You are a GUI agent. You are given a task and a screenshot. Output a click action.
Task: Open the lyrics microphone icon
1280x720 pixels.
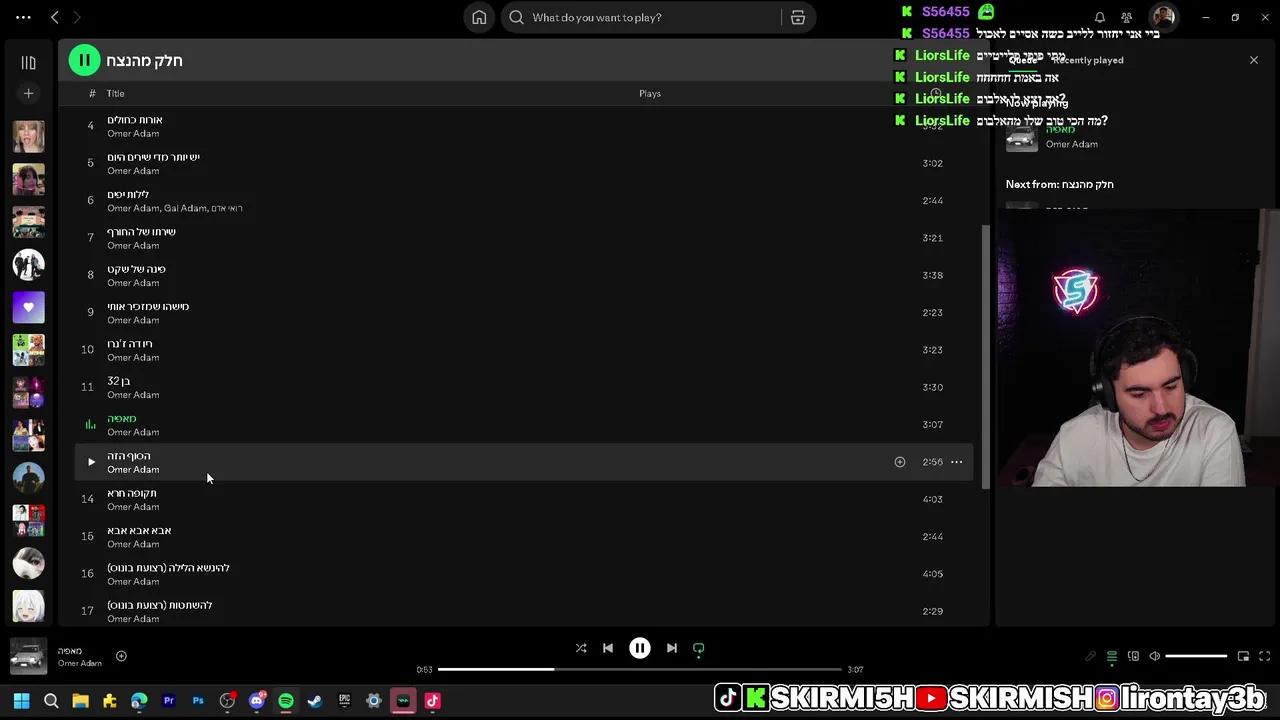(1091, 656)
